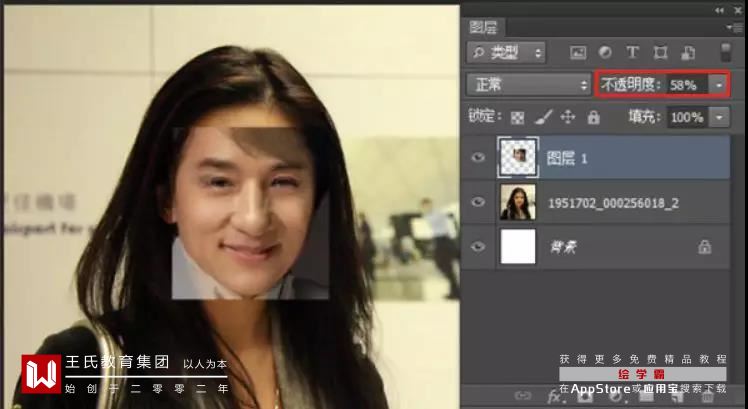Enable the type layer filter icon
The height and width of the screenshot is (409, 748).
(x=632, y=52)
